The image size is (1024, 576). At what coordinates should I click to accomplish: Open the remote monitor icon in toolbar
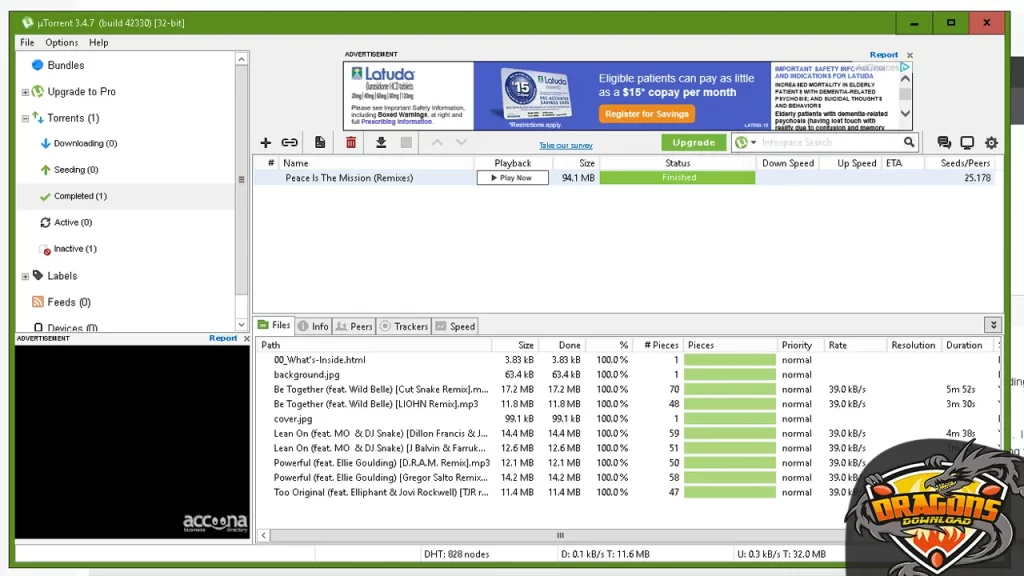pyautogui.click(x=967, y=143)
